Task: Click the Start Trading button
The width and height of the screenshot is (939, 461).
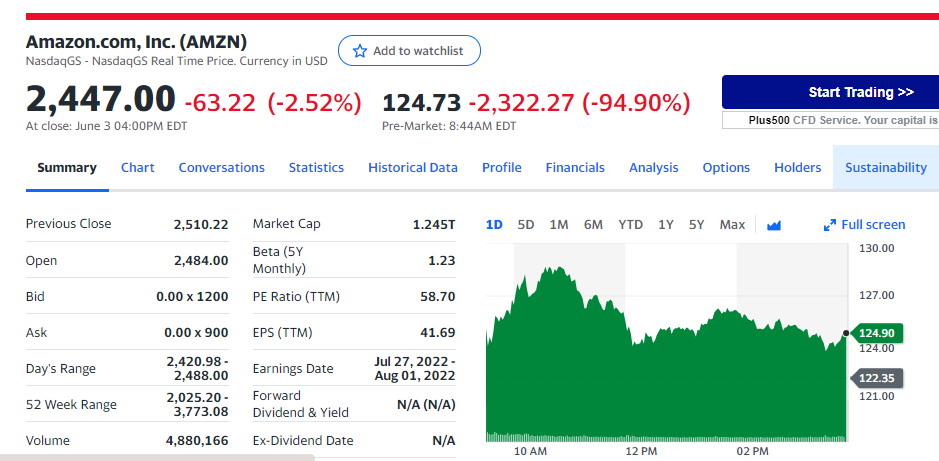Action: [830, 92]
